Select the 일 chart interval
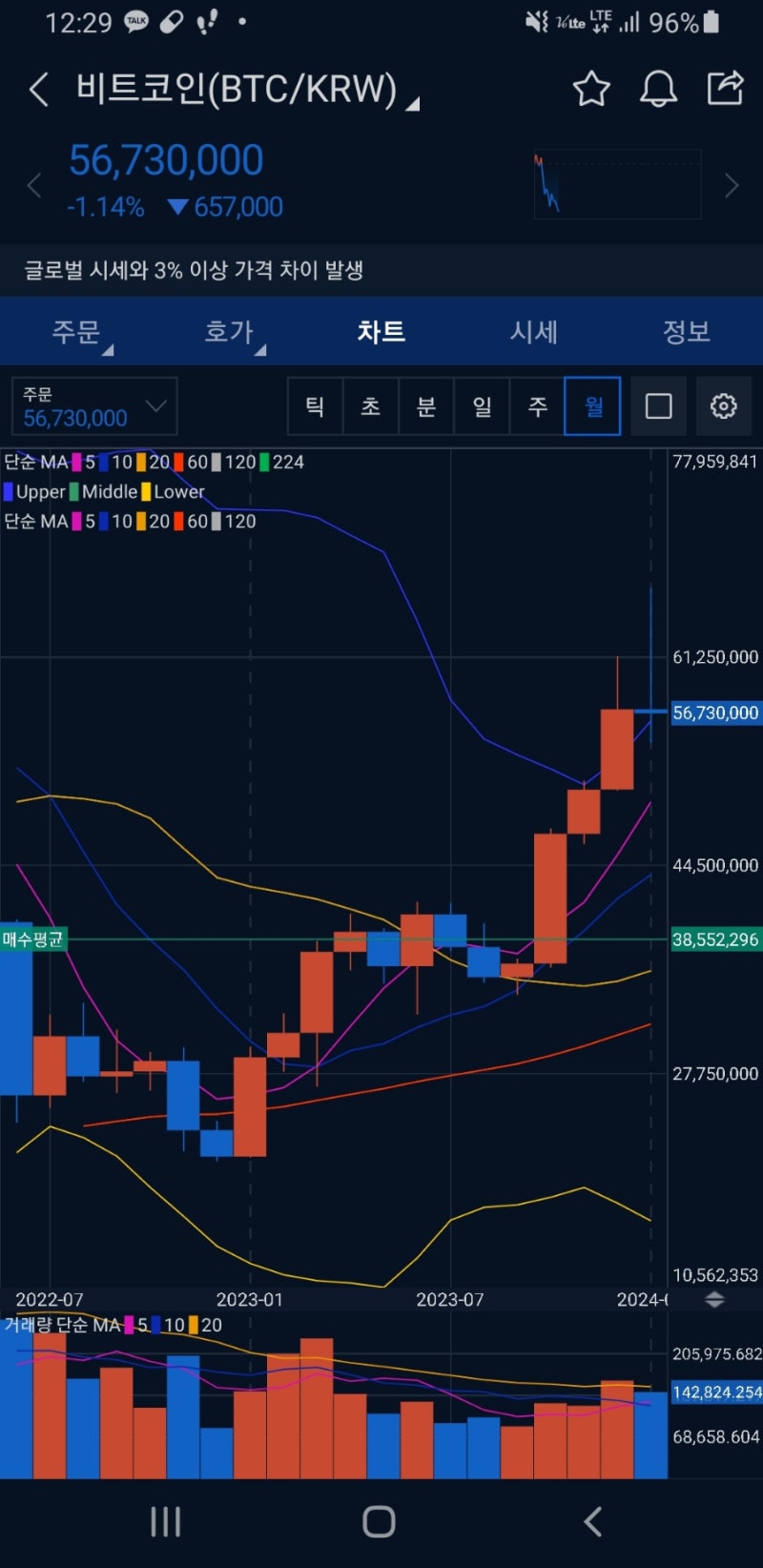This screenshot has width=763, height=1568. pyautogui.click(x=482, y=406)
